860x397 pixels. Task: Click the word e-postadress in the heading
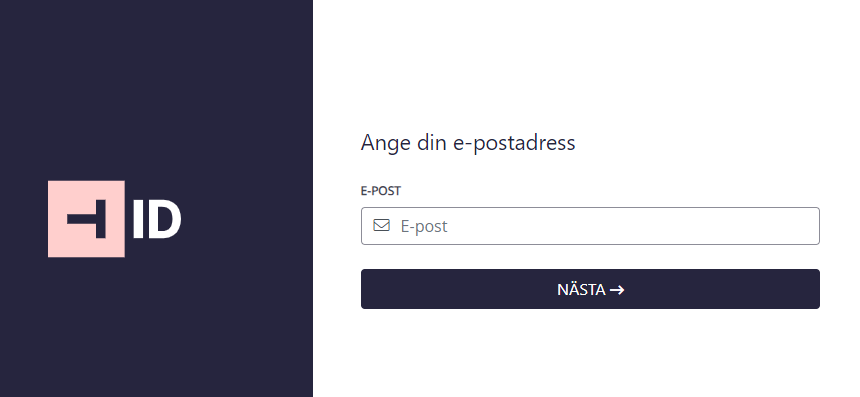(x=514, y=144)
